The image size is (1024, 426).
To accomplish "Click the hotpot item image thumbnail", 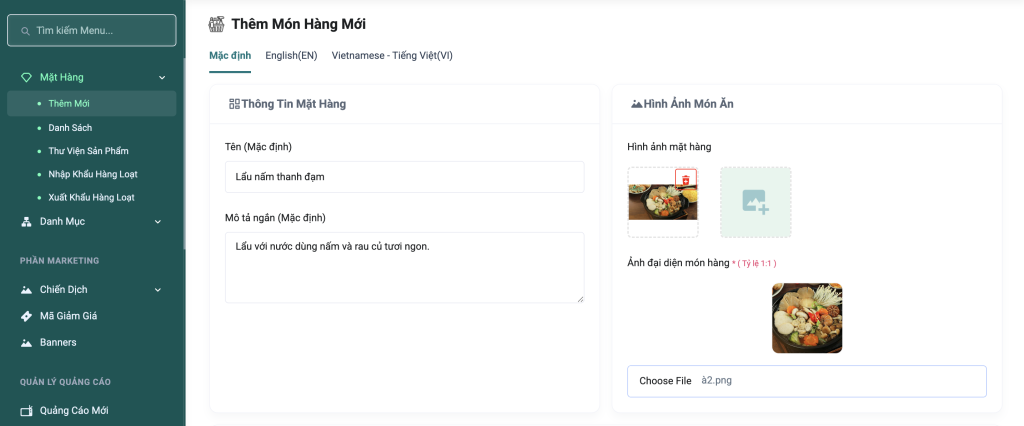I will 662,202.
